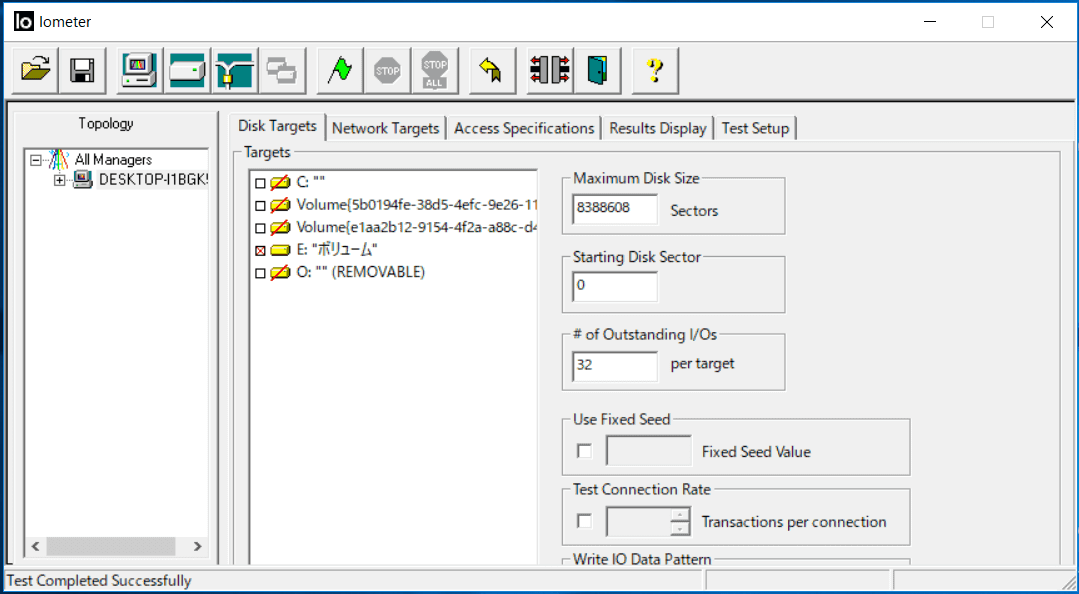
Task: Expand the DESKTOP-I1BGK manager node
Action: pos(60,180)
